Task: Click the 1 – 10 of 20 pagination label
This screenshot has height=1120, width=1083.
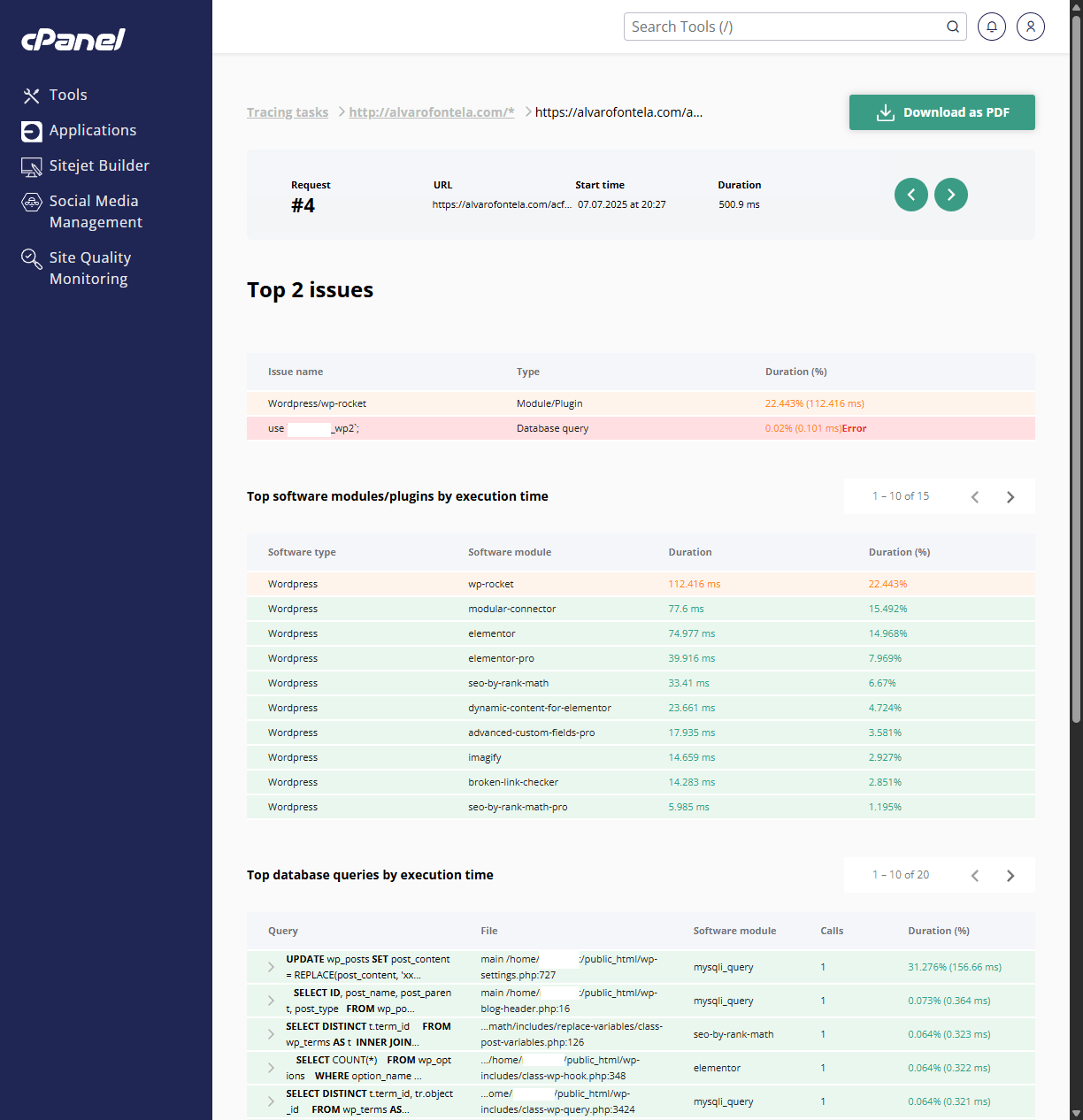Action: tap(901, 875)
